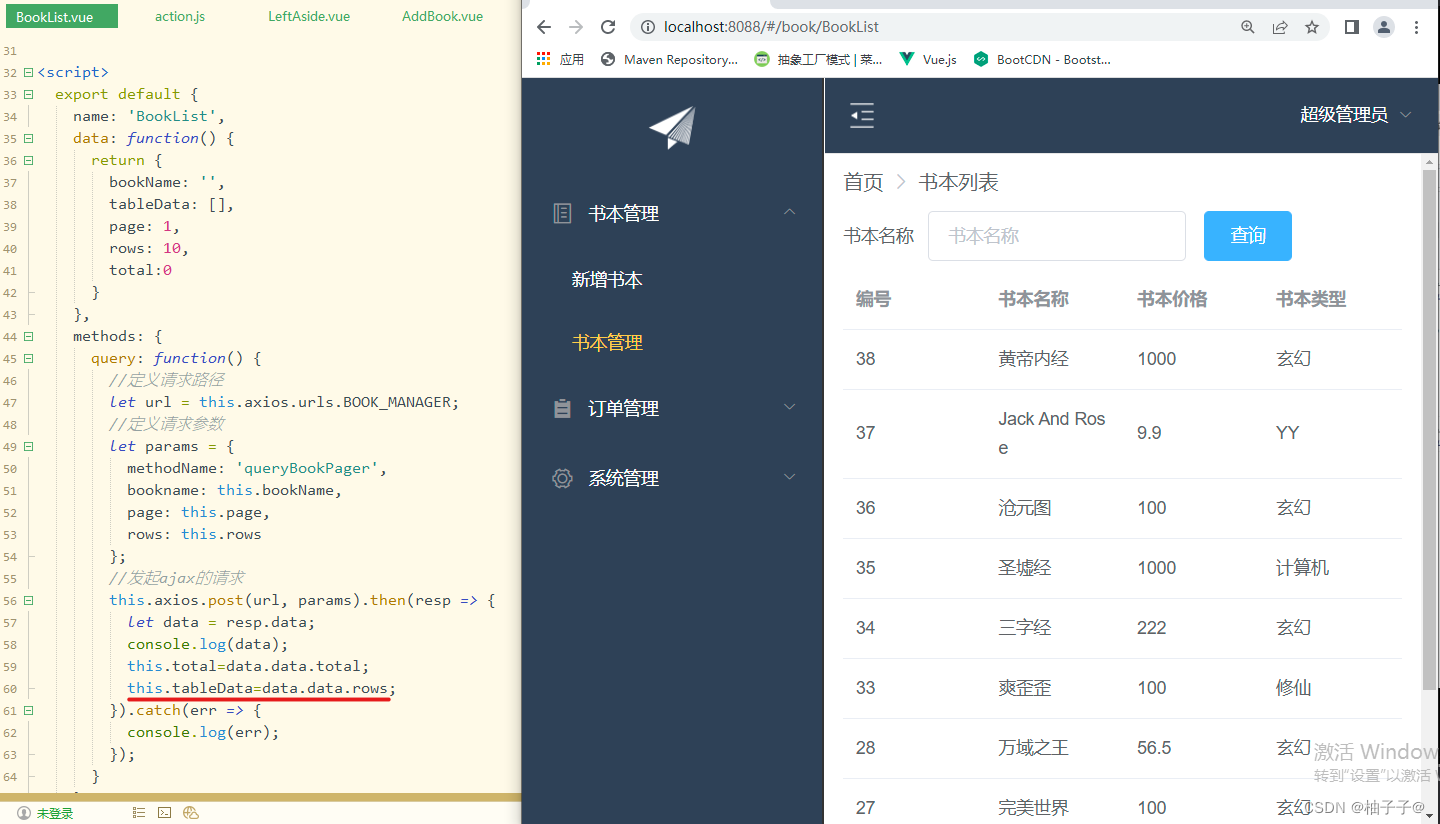Open browser side panel icon
Screen dimensions: 1440x824
point(1352,27)
